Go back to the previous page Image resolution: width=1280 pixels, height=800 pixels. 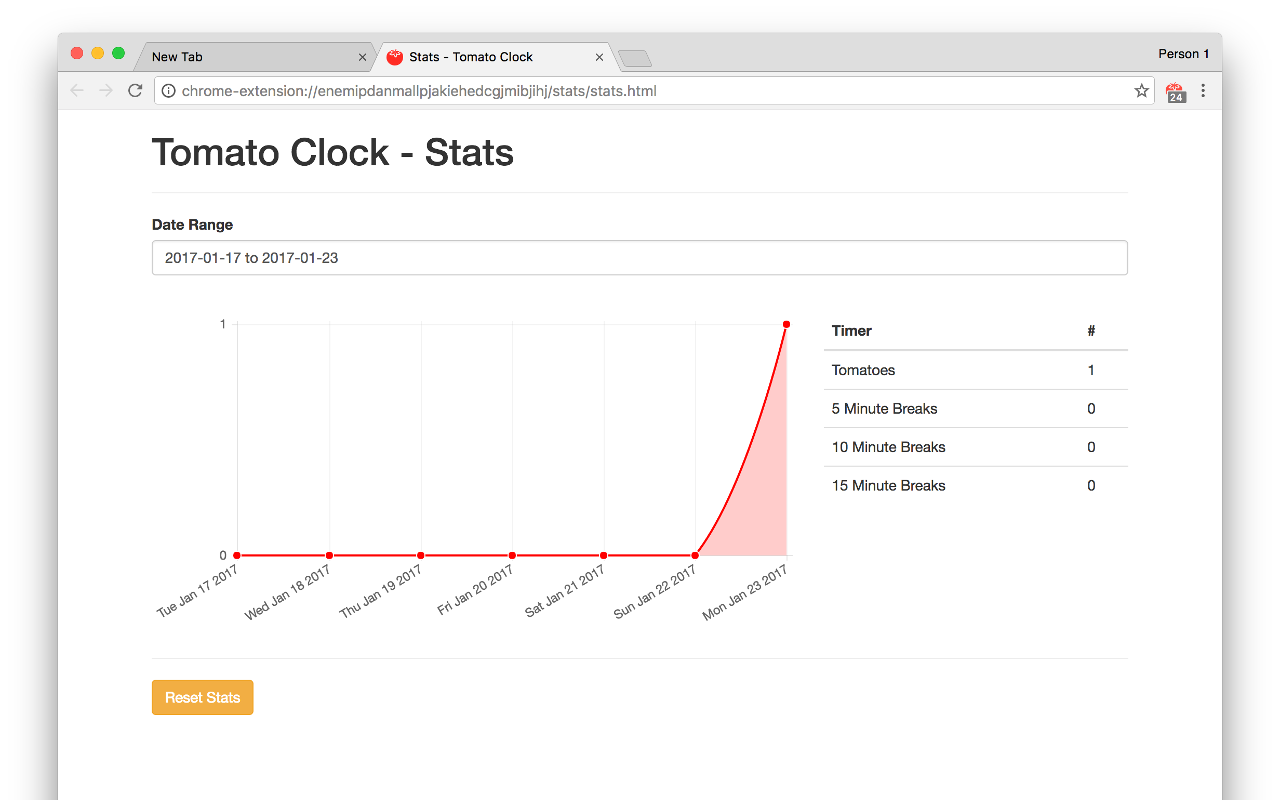point(77,91)
